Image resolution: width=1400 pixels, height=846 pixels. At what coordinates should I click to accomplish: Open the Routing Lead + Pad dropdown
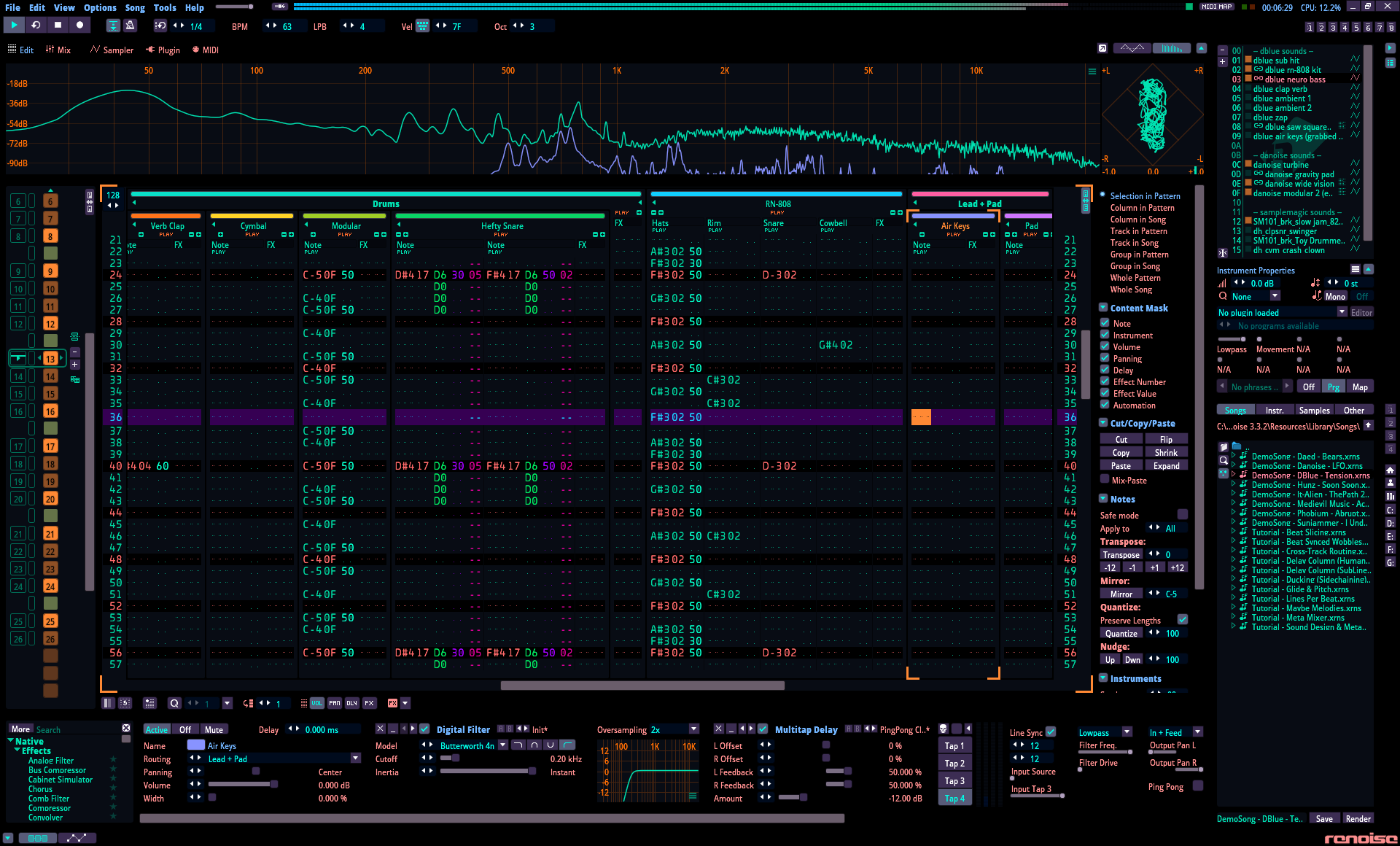(356, 758)
